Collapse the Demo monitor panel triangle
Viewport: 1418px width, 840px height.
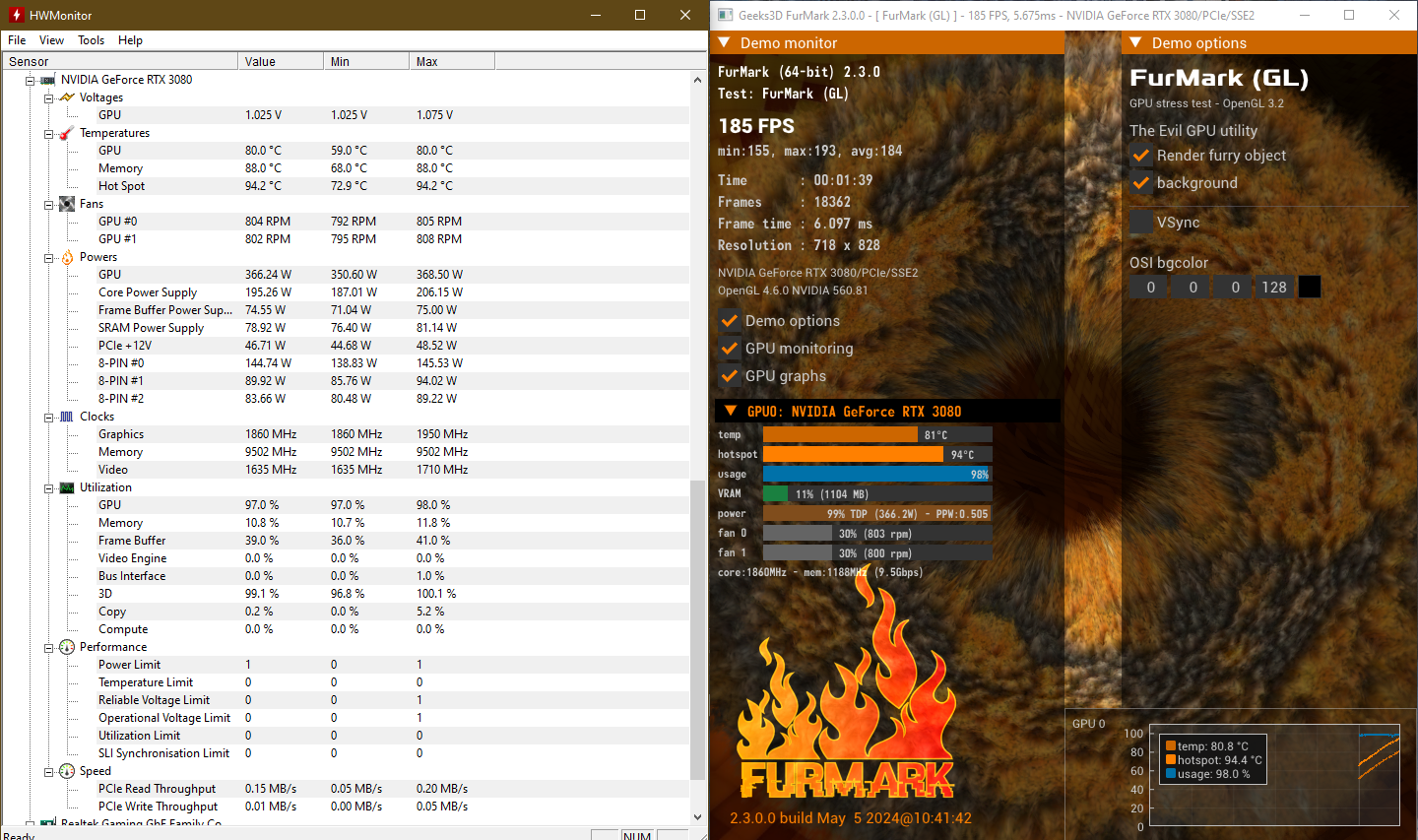[724, 42]
